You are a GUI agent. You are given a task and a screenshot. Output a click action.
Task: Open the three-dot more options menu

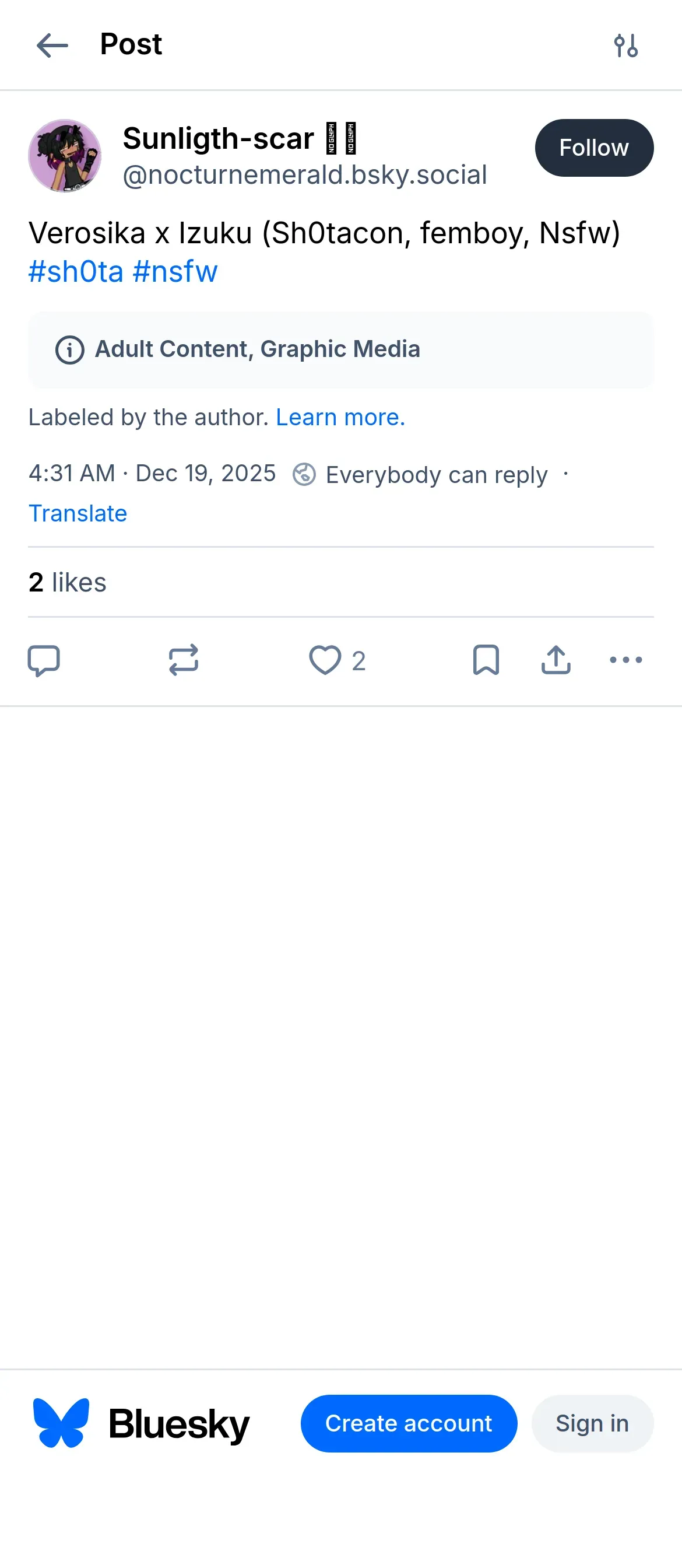[625, 660]
